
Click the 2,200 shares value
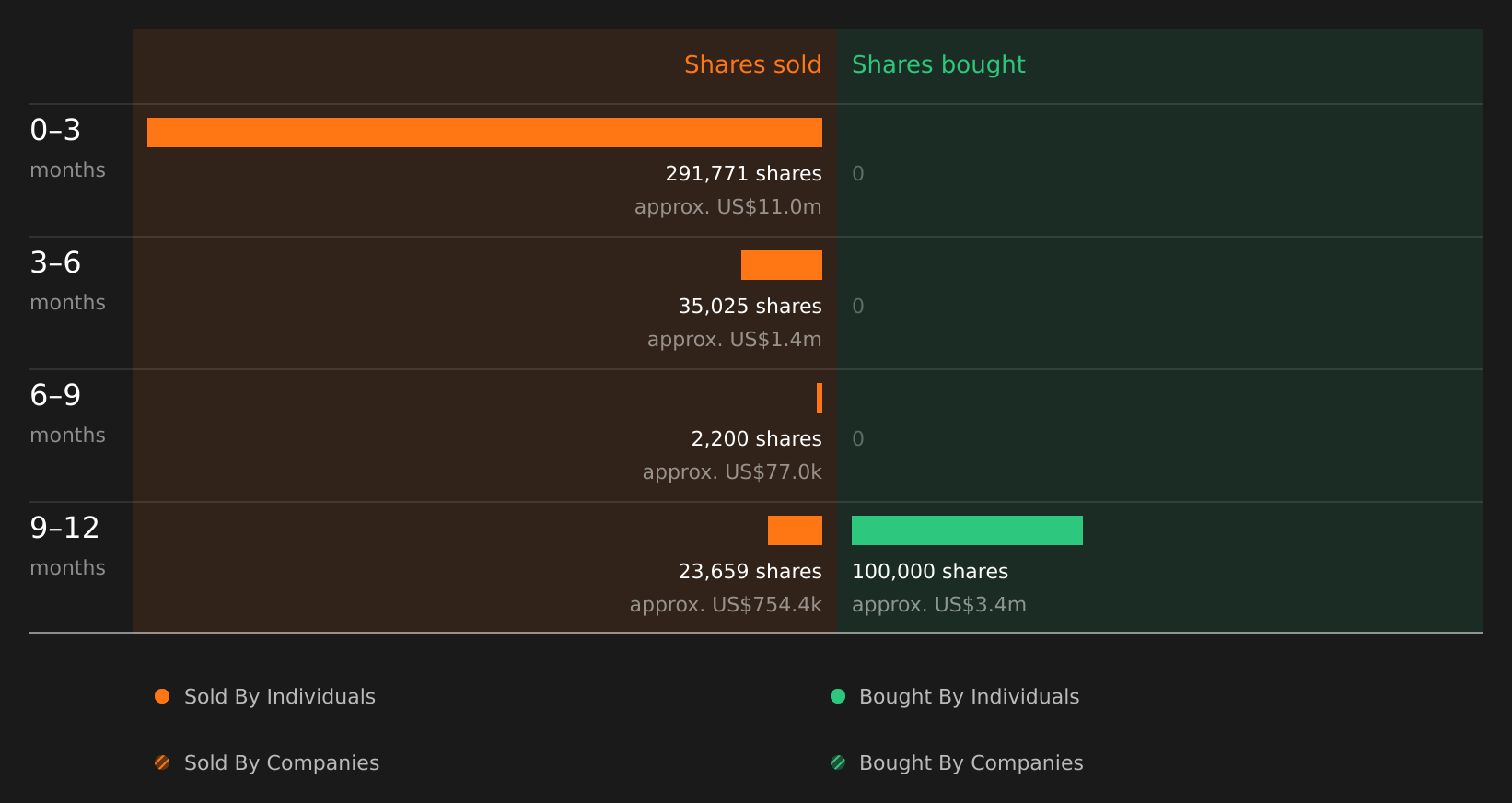756,439
